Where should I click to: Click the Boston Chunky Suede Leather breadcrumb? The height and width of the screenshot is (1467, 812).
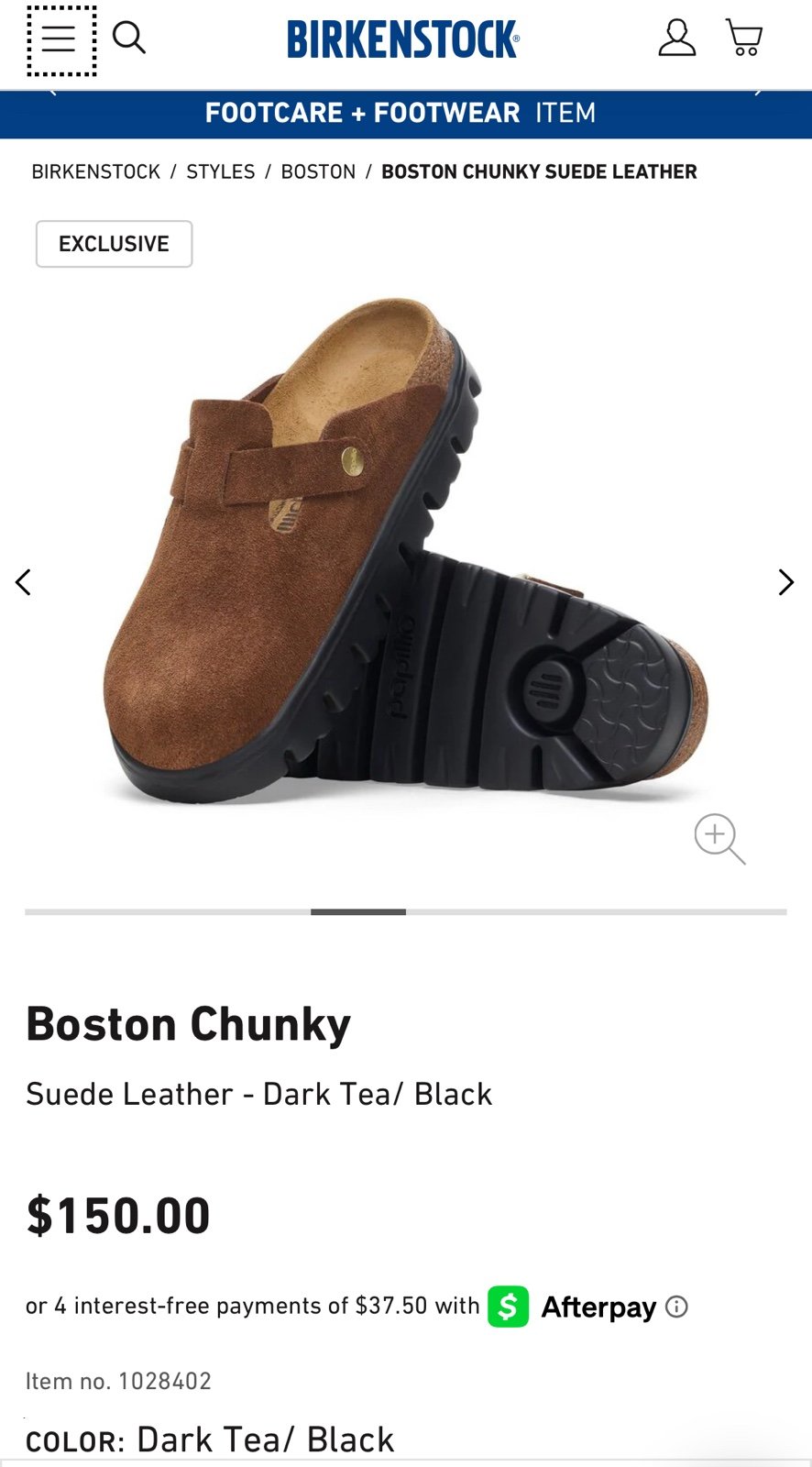coord(539,171)
